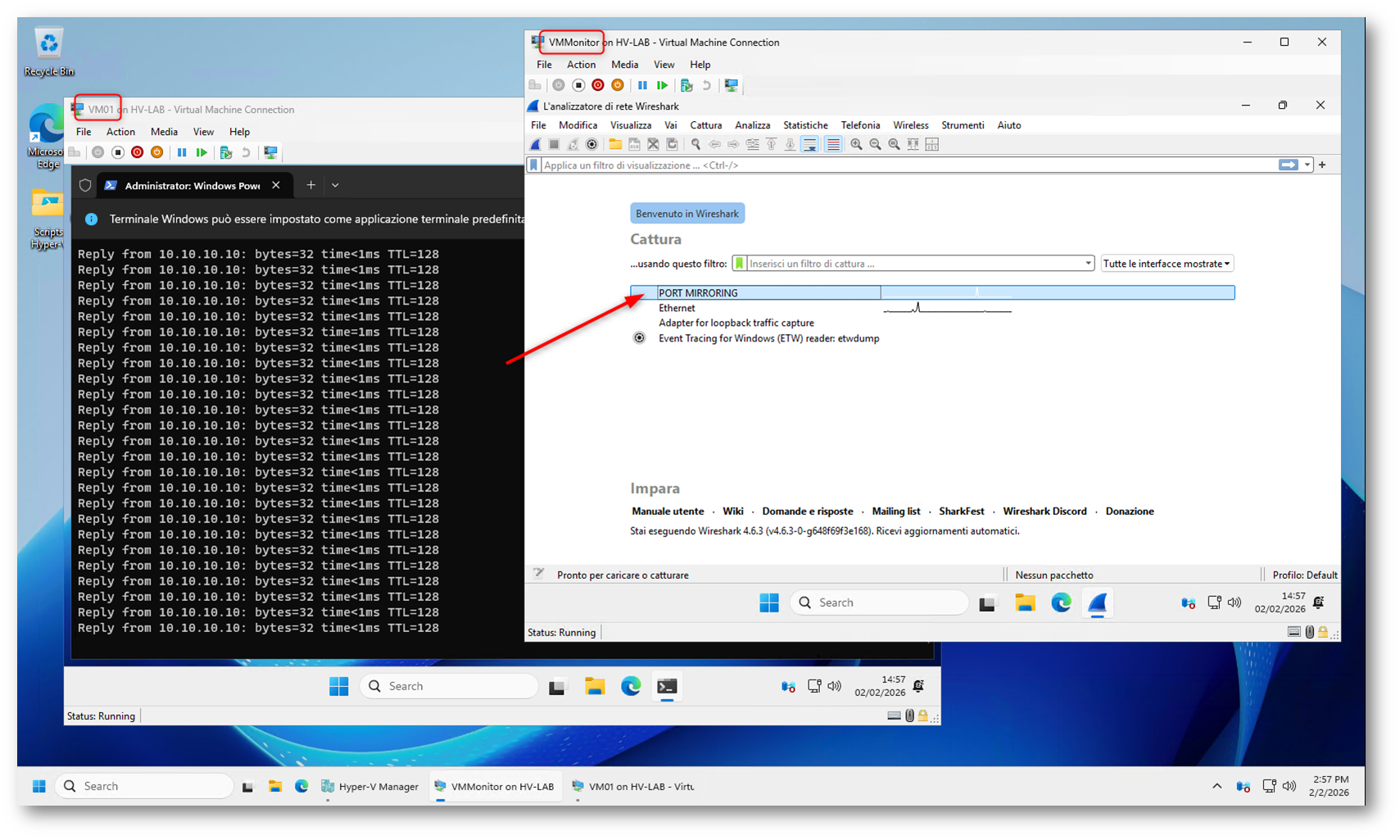Click the Wireshark Discord link

pos(1044,511)
